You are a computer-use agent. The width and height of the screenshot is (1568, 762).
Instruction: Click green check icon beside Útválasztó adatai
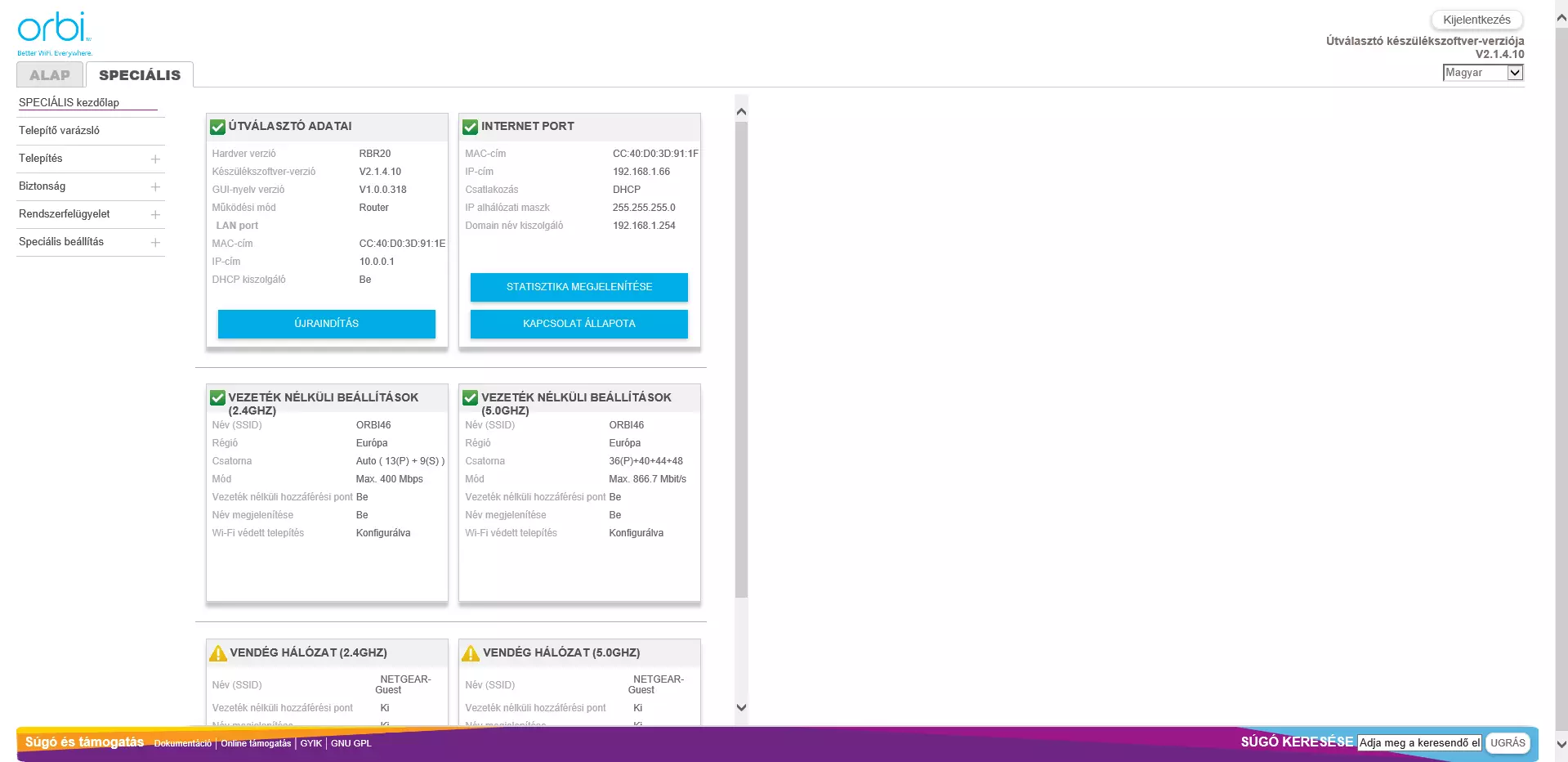217,127
